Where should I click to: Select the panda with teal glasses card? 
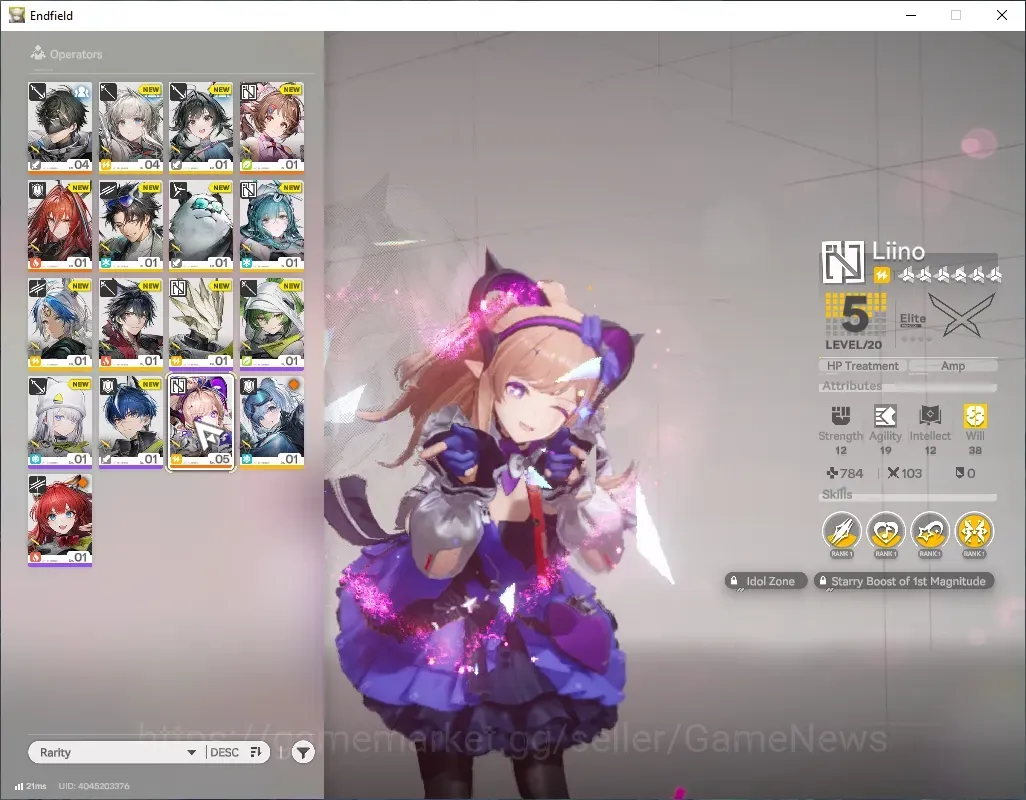(x=201, y=225)
